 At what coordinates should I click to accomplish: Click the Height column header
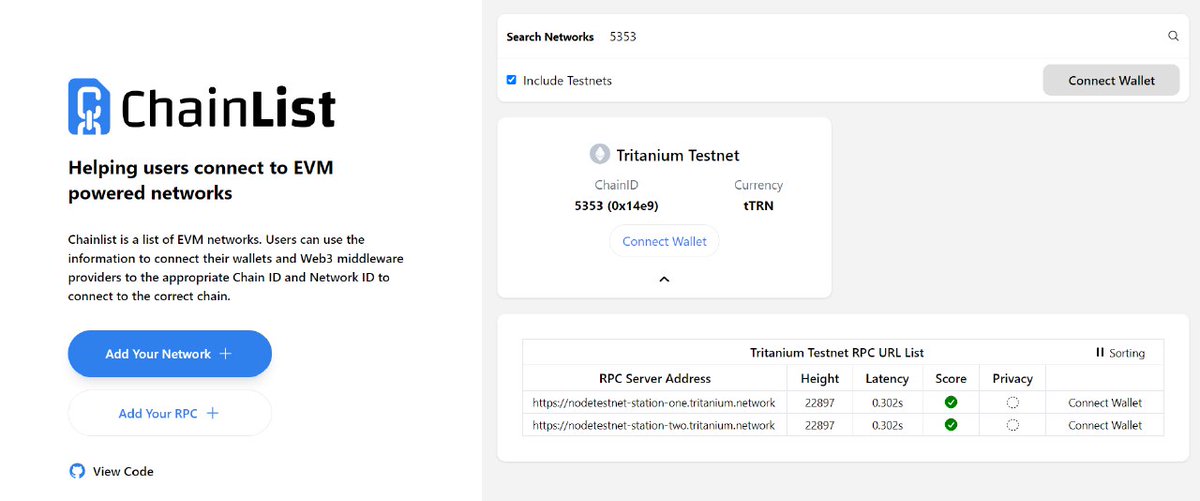[820, 378]
